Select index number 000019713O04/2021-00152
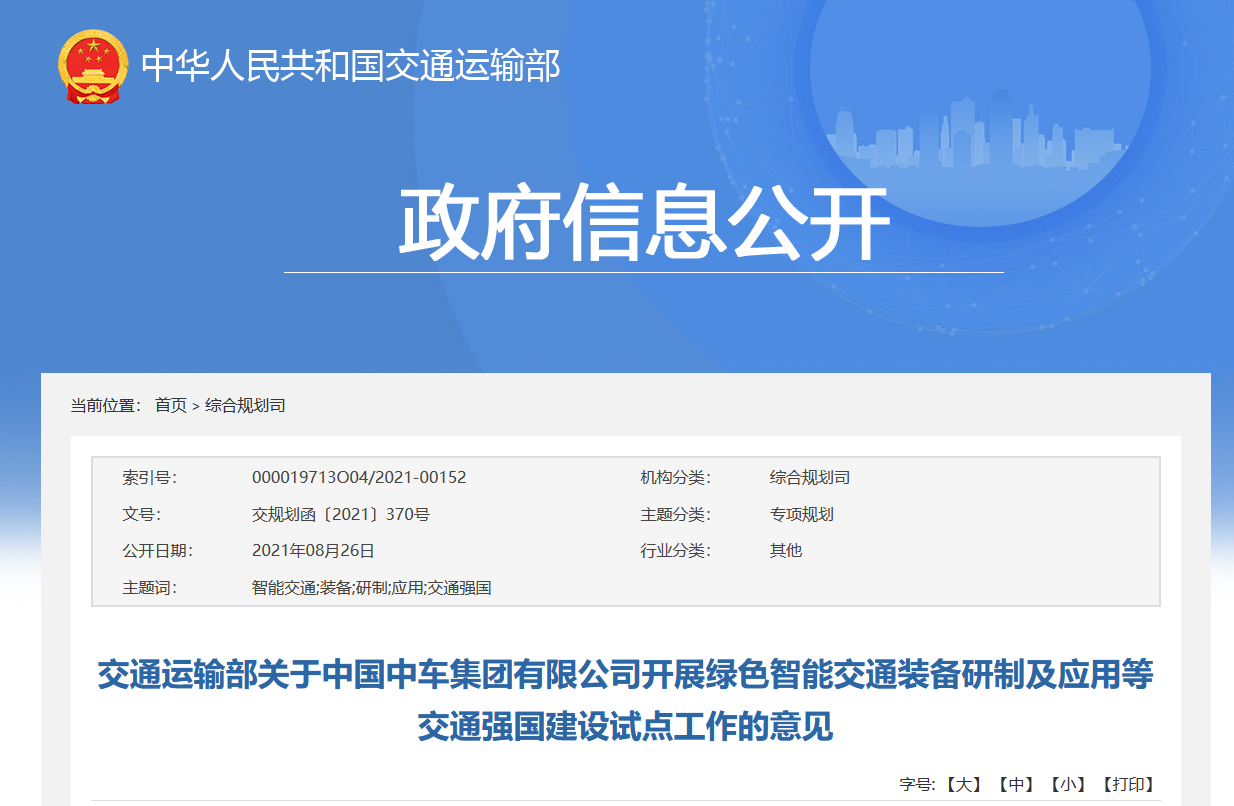This screenshot has height=806, width=1234. click(x=359, y=477)
